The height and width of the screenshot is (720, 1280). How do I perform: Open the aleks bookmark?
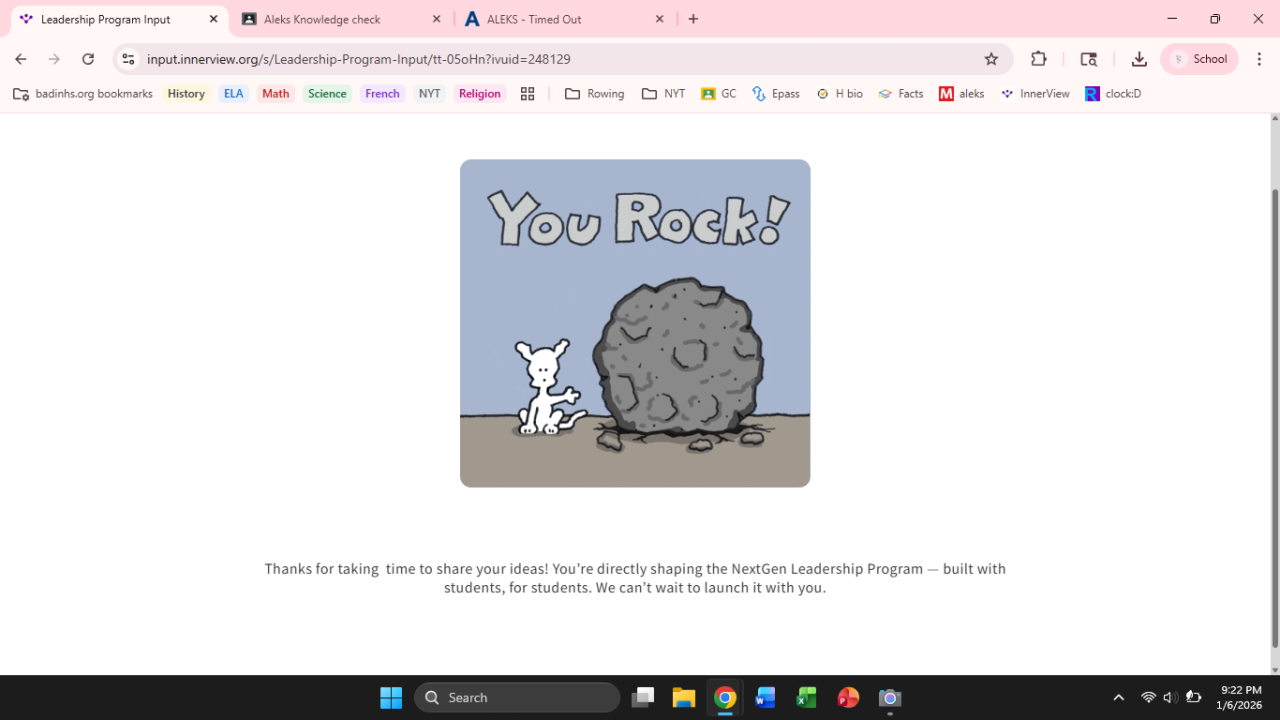point(961,94)
